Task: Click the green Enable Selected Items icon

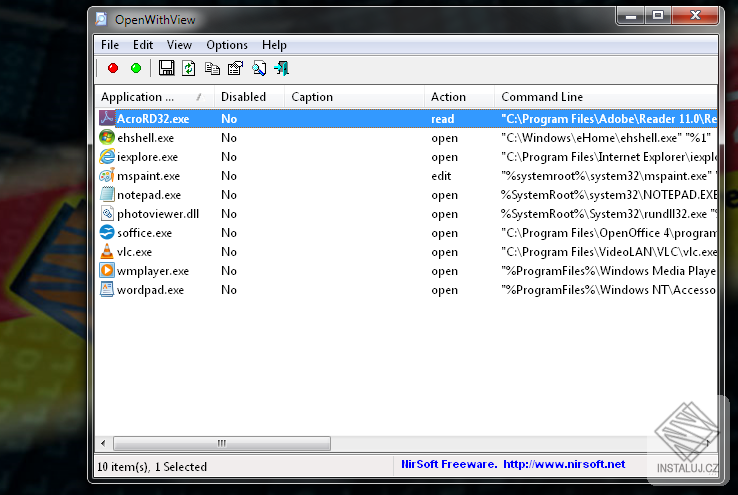Action: tap(136, 68)
